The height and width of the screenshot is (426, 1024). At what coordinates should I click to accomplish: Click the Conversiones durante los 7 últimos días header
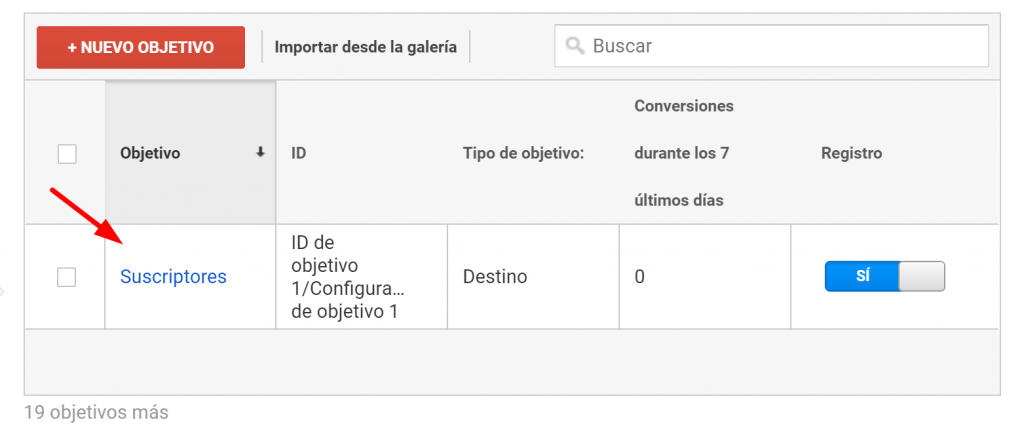point(684,154)
